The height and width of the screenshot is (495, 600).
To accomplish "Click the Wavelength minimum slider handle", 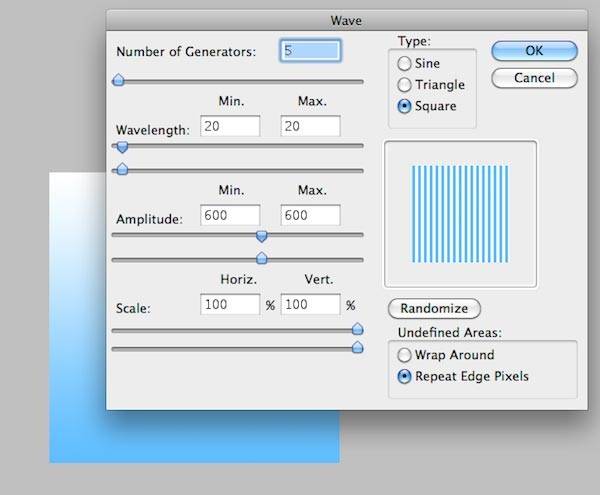I will (122, 146).
